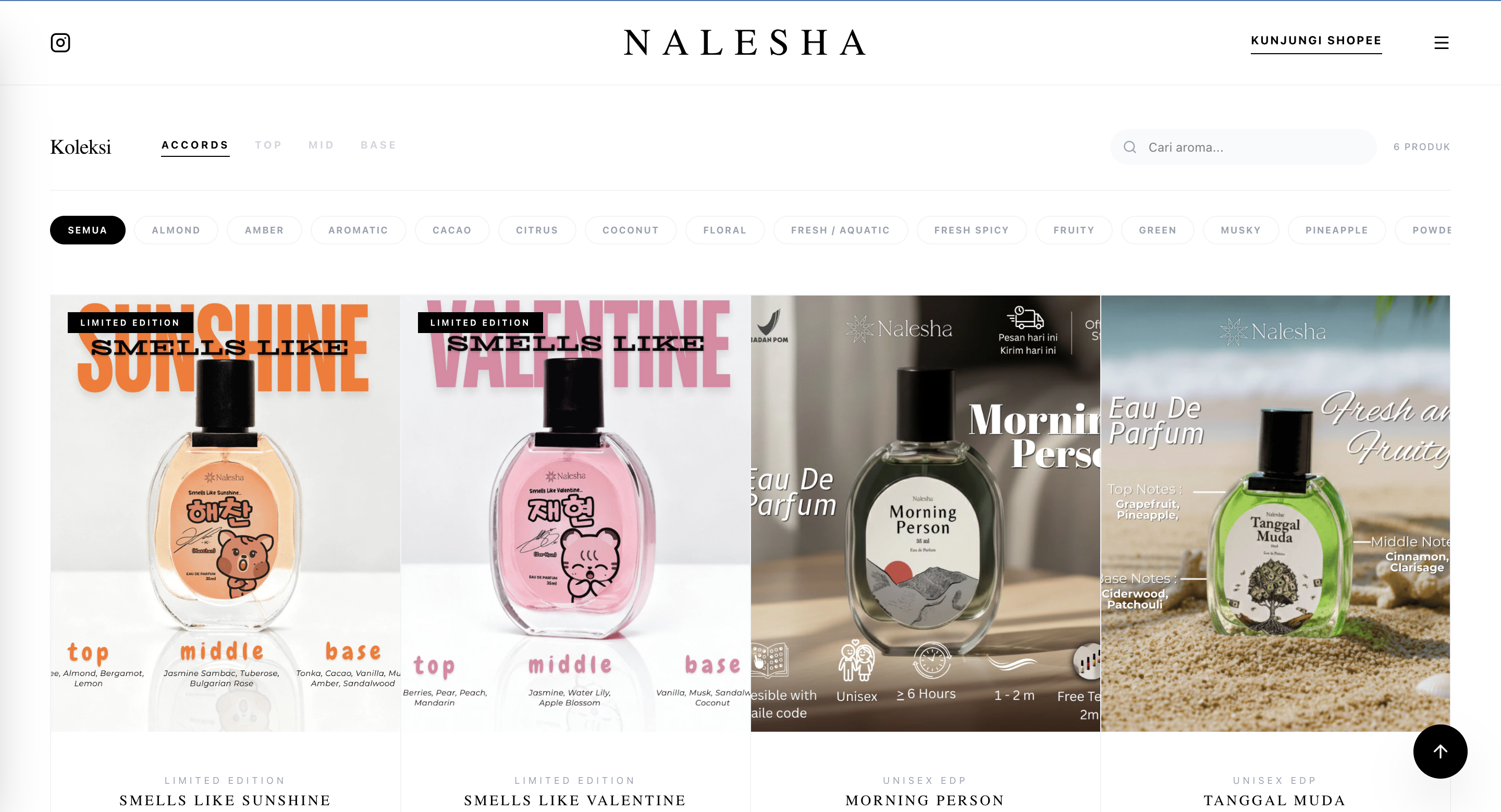Filter by CITRUS accord
Image resolution: width=1501 pixels, height=812 pixels.
(537, 230)
